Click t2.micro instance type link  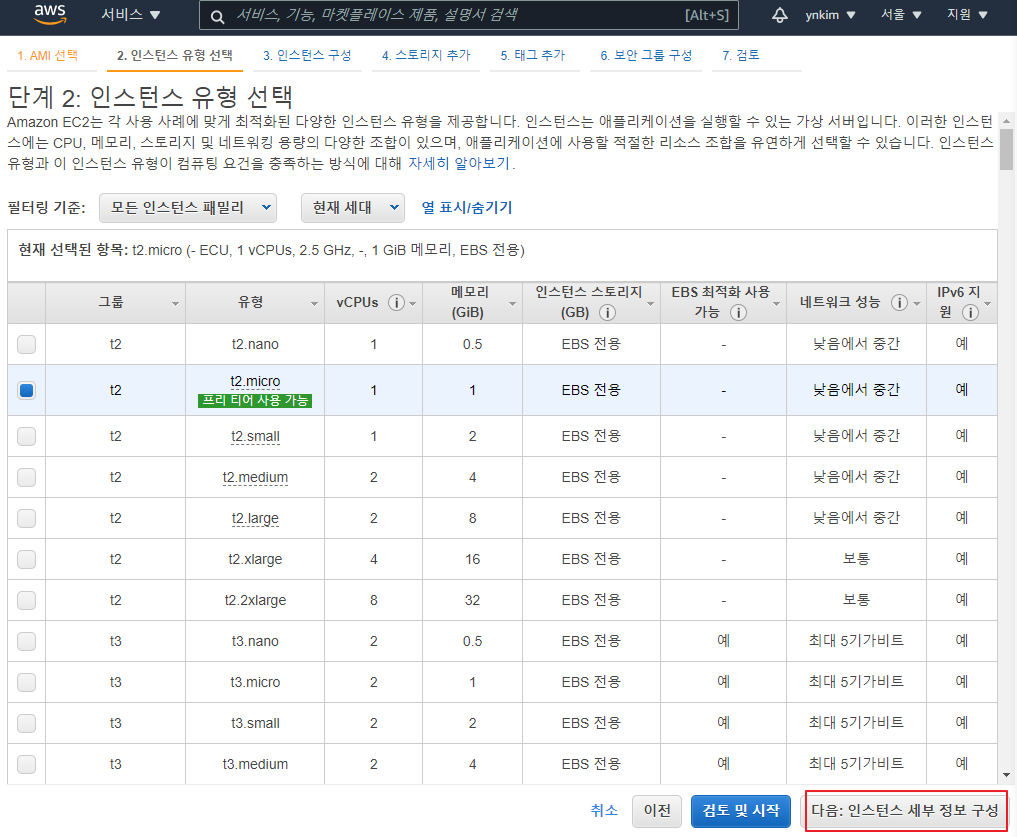(x=256, y=382)
